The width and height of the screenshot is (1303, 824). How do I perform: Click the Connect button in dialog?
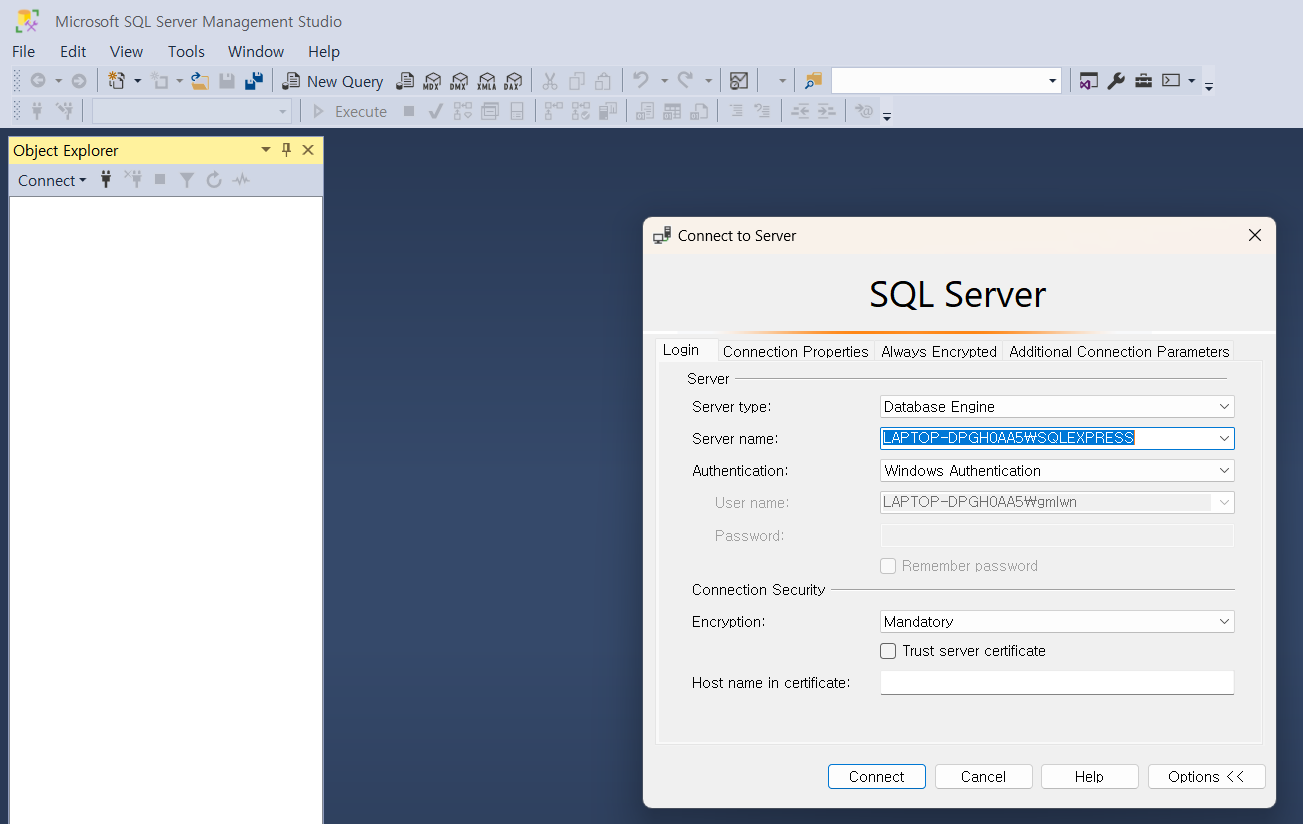click(877, 777)
